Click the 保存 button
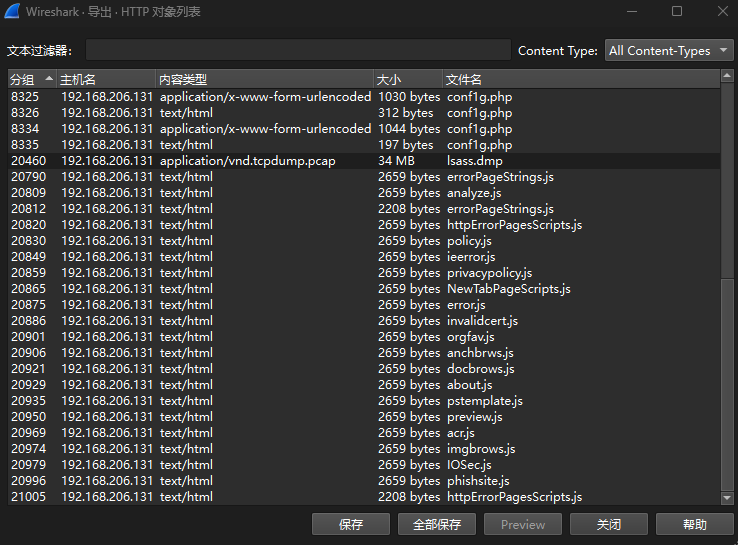 [351, 524]
